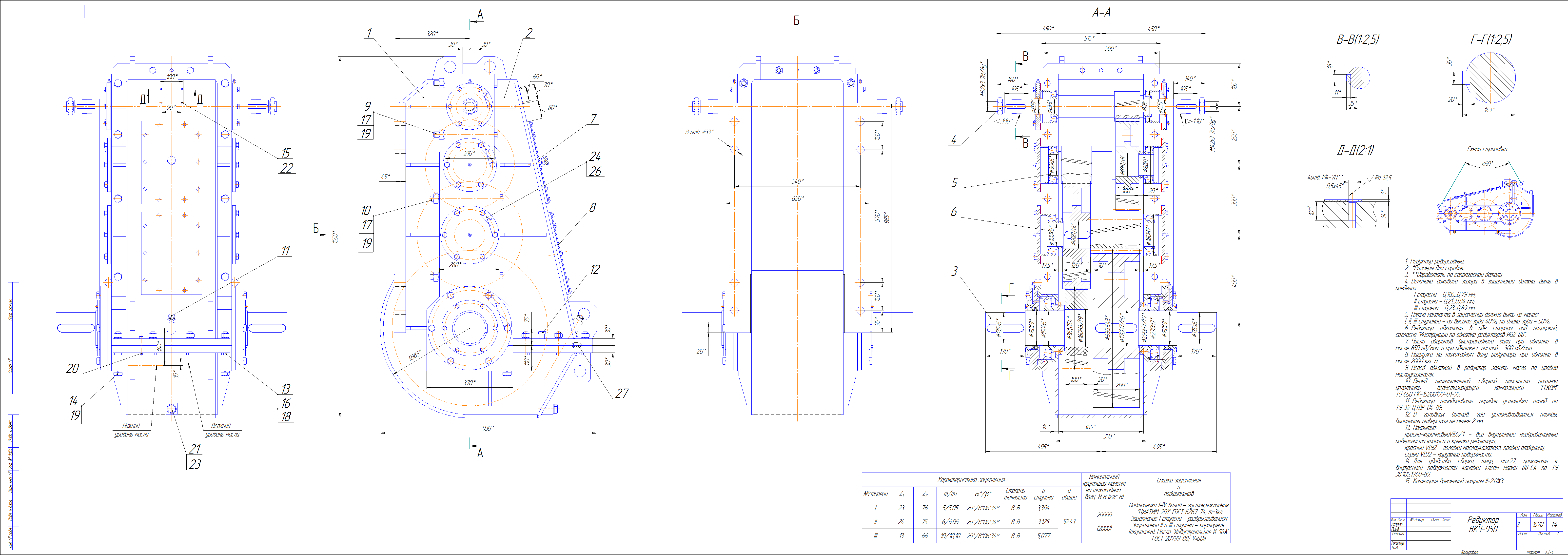
Task: Click table cell "6/6,06"
Action: click(950, 522)
